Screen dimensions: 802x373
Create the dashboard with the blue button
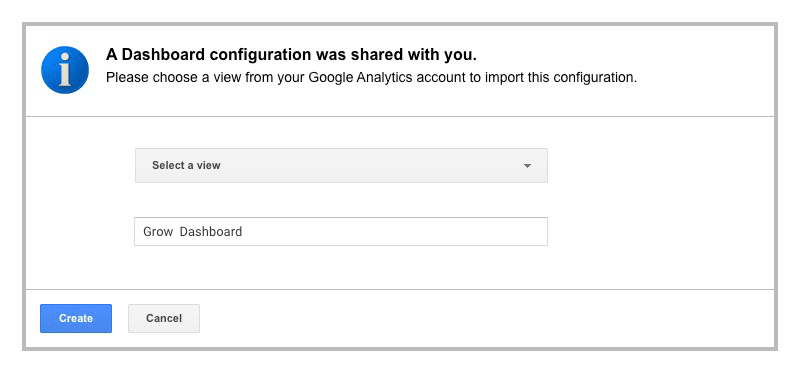click(x=76, y=318)
